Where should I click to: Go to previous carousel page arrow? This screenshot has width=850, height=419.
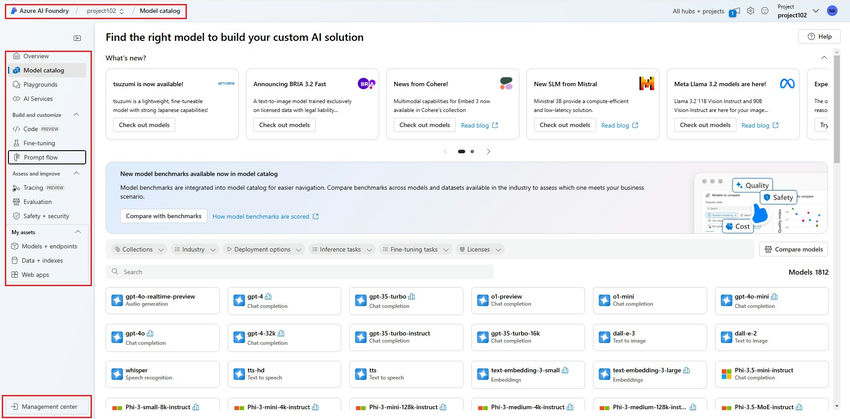pyautogui.click(x=445, y=151)
